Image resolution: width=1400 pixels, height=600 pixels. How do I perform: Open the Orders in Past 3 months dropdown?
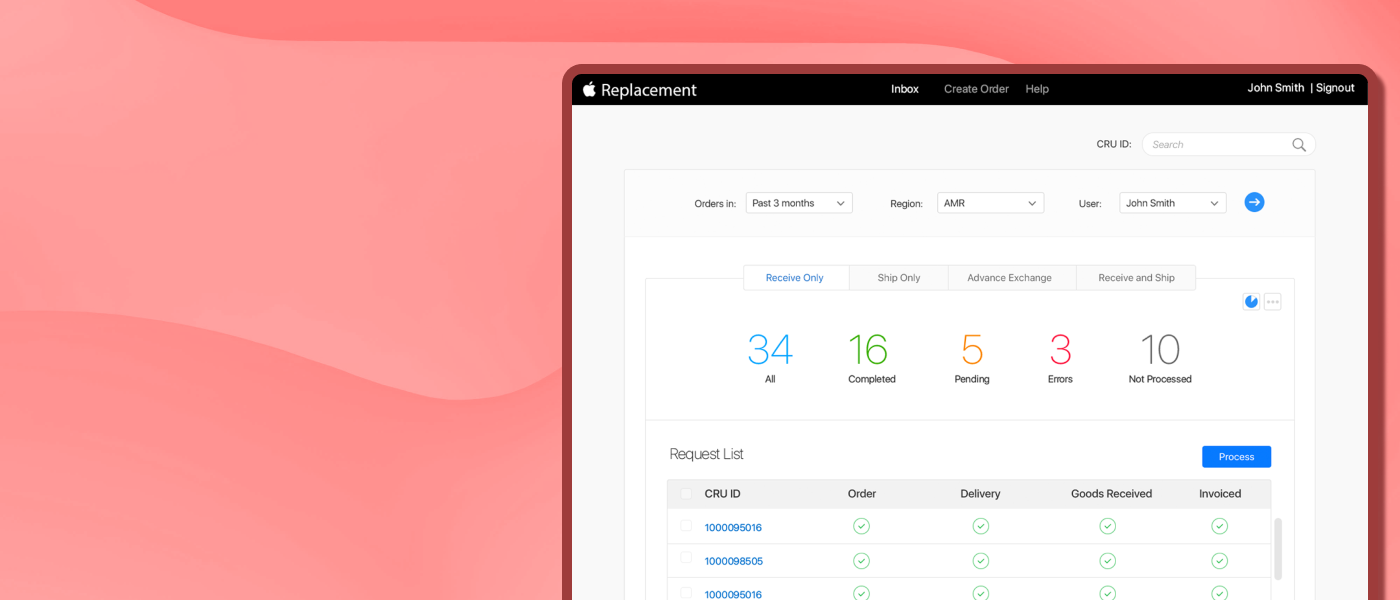click(799, 203)
